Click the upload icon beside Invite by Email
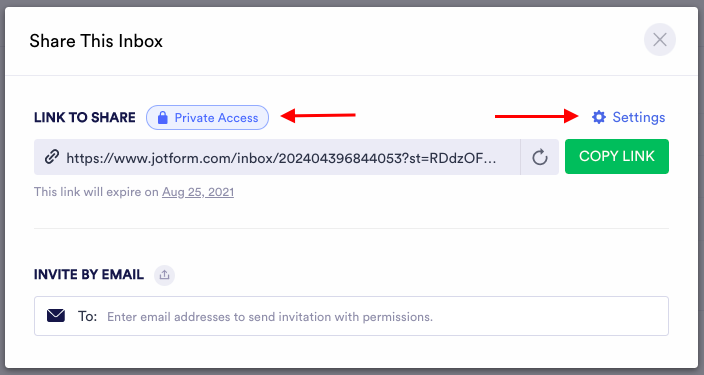The height and width of the screenshot is (375, 704). 164,275
